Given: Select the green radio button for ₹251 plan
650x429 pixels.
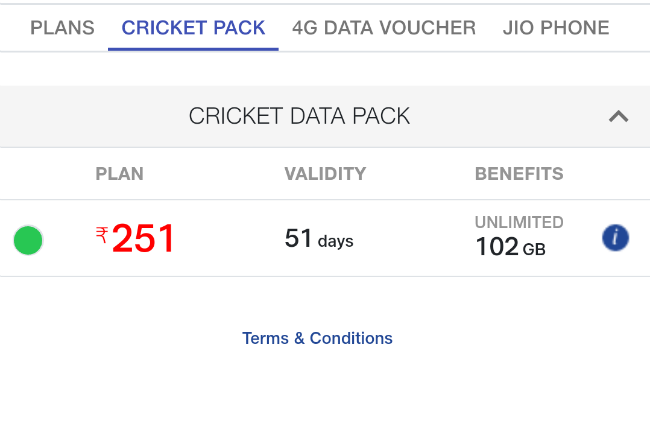Looking at the screenshot, I should [28, 240].
